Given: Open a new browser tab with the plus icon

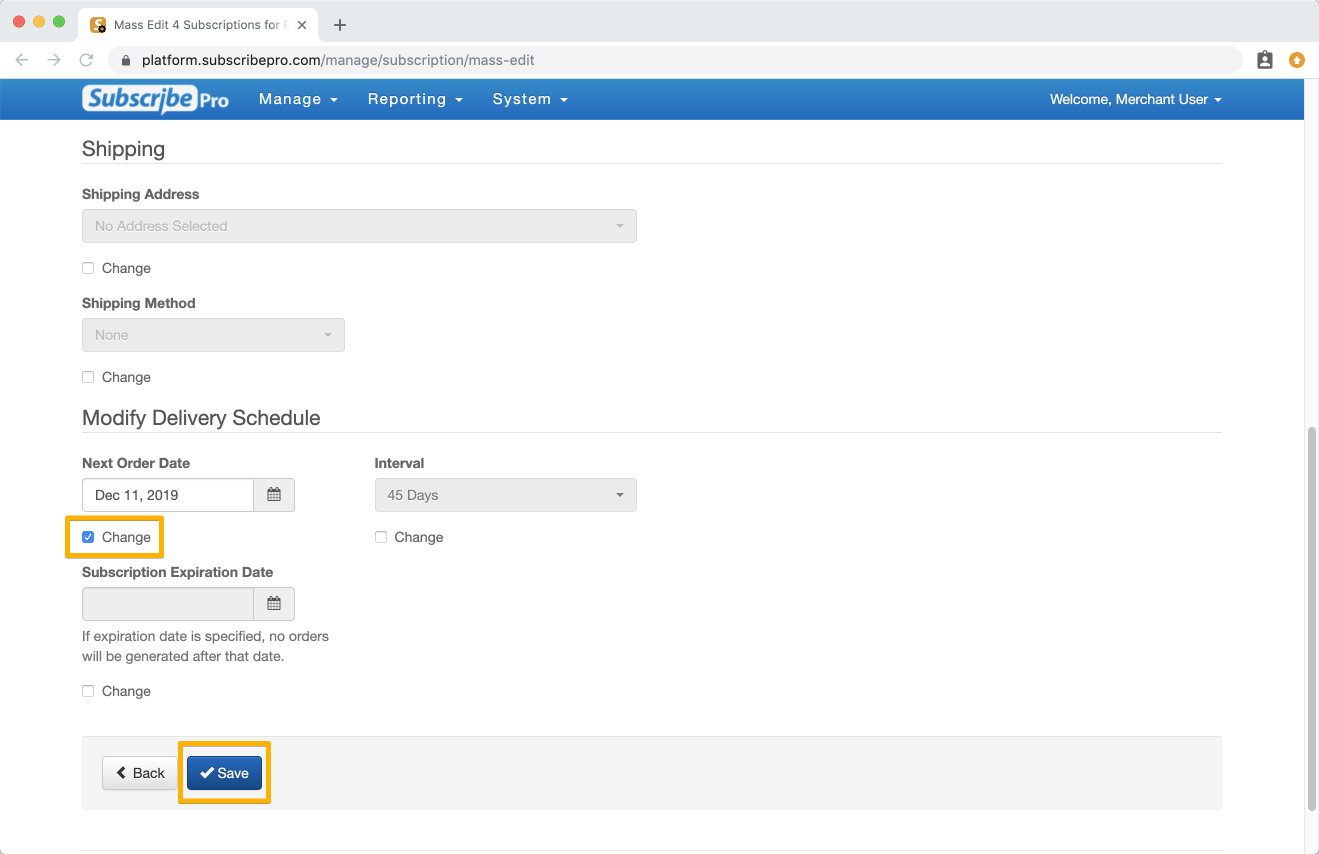Looking at the screenshot, I should click(x=340, y=25).
